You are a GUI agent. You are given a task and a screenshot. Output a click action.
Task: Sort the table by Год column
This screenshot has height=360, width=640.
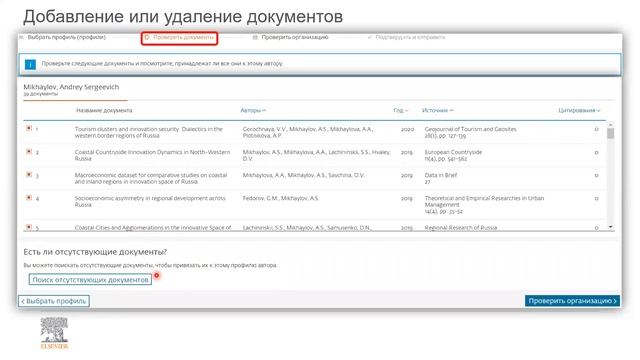tap(401, 110)
